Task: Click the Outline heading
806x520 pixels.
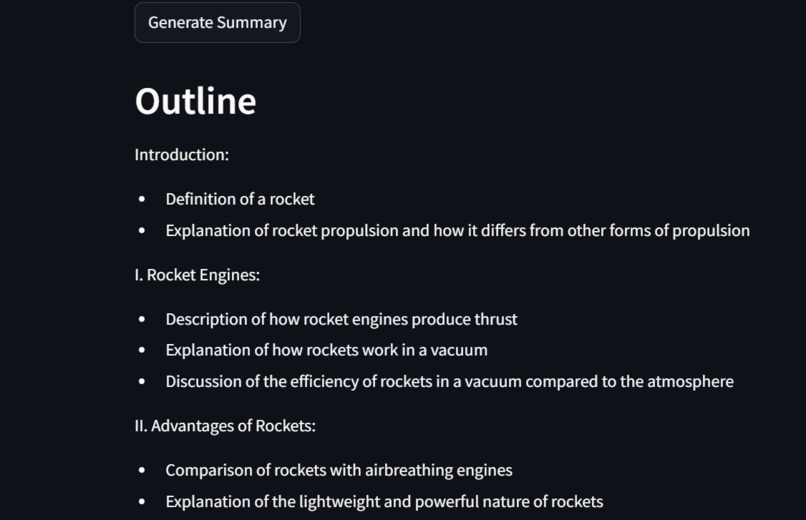Action: pyautogui.click(x=195, y=101)
